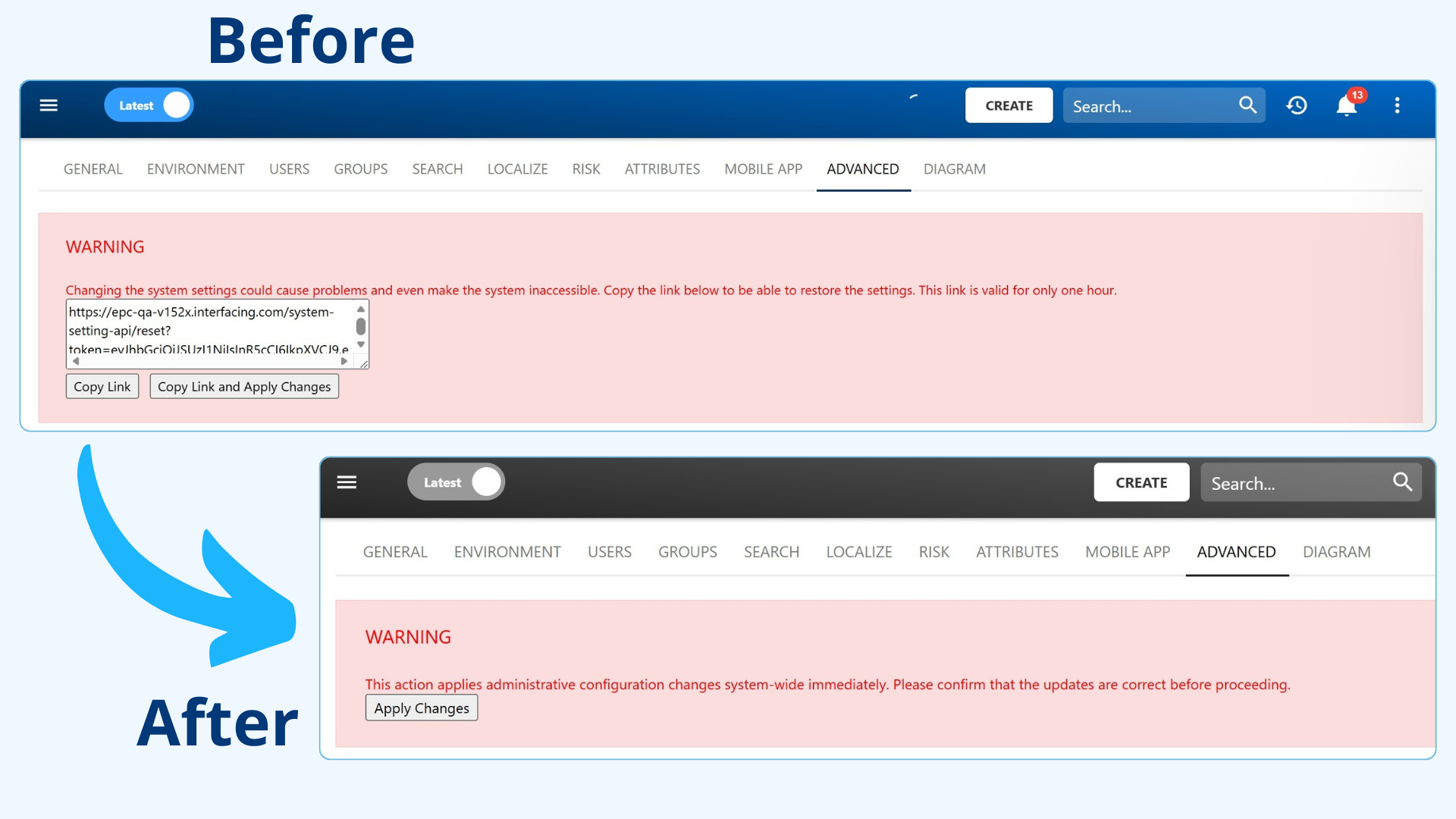The height and width of the screenshot is (819, 1456).
Task: Open notifications bell with 13 badge
Action: pyautogui.click(x=1348, y=105)
